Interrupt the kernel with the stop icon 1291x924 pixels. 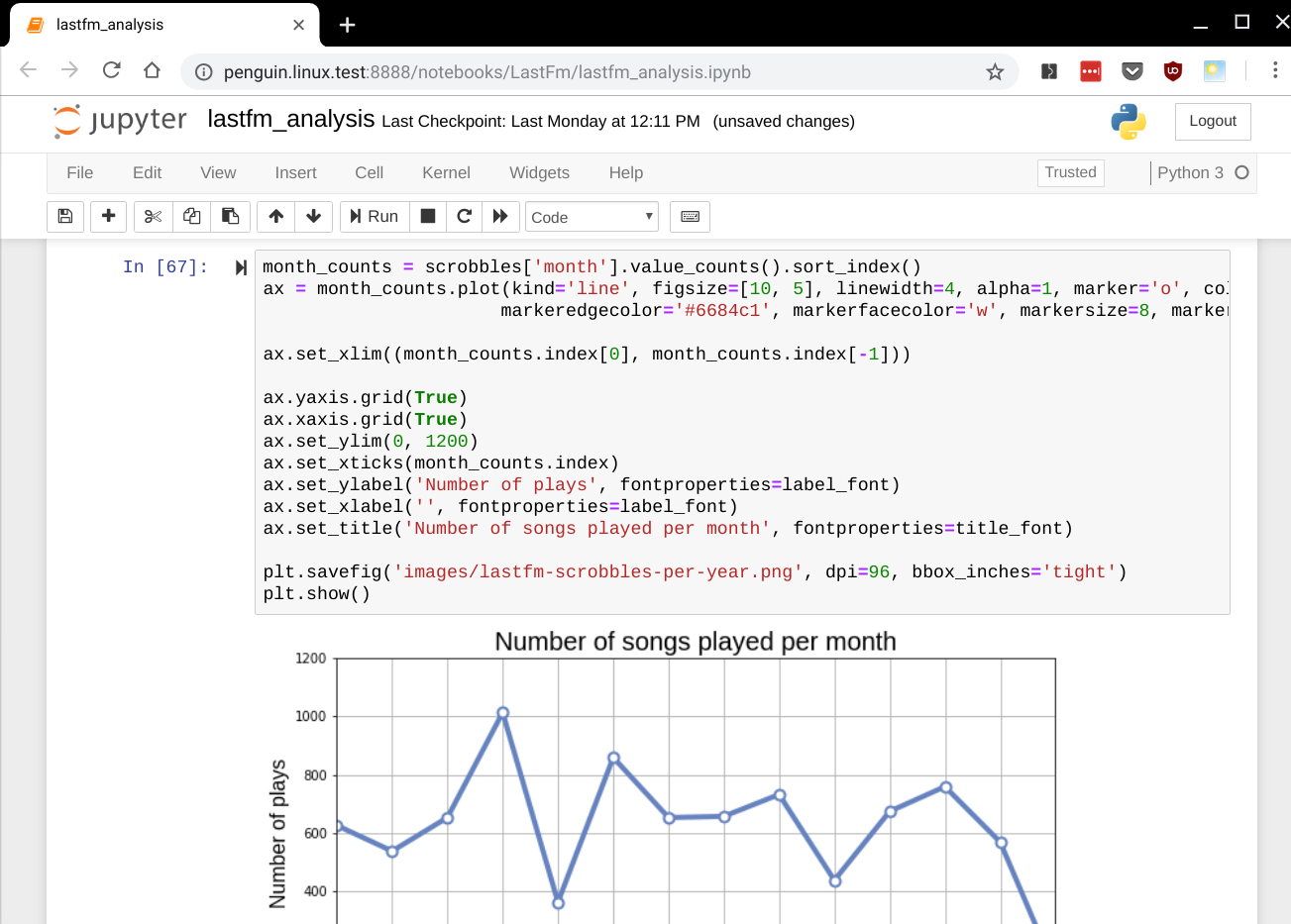[427, 216]
